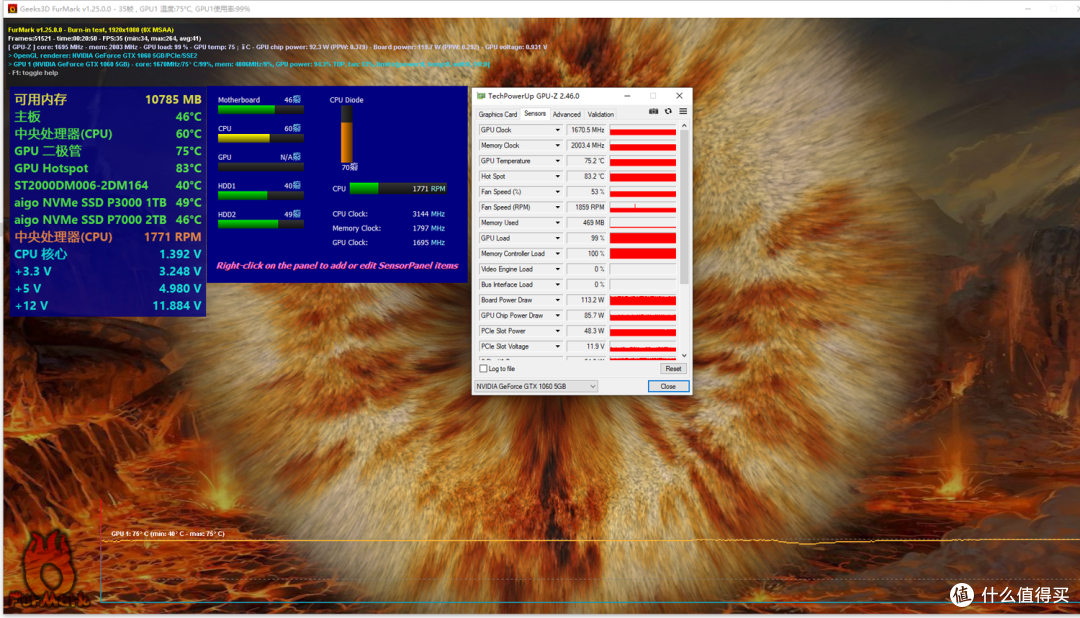Image resolution: width=1080 pixels, height=618 pixels.
Task: Open the Advanced tab in GPU-Z
Action: (566, 114)
